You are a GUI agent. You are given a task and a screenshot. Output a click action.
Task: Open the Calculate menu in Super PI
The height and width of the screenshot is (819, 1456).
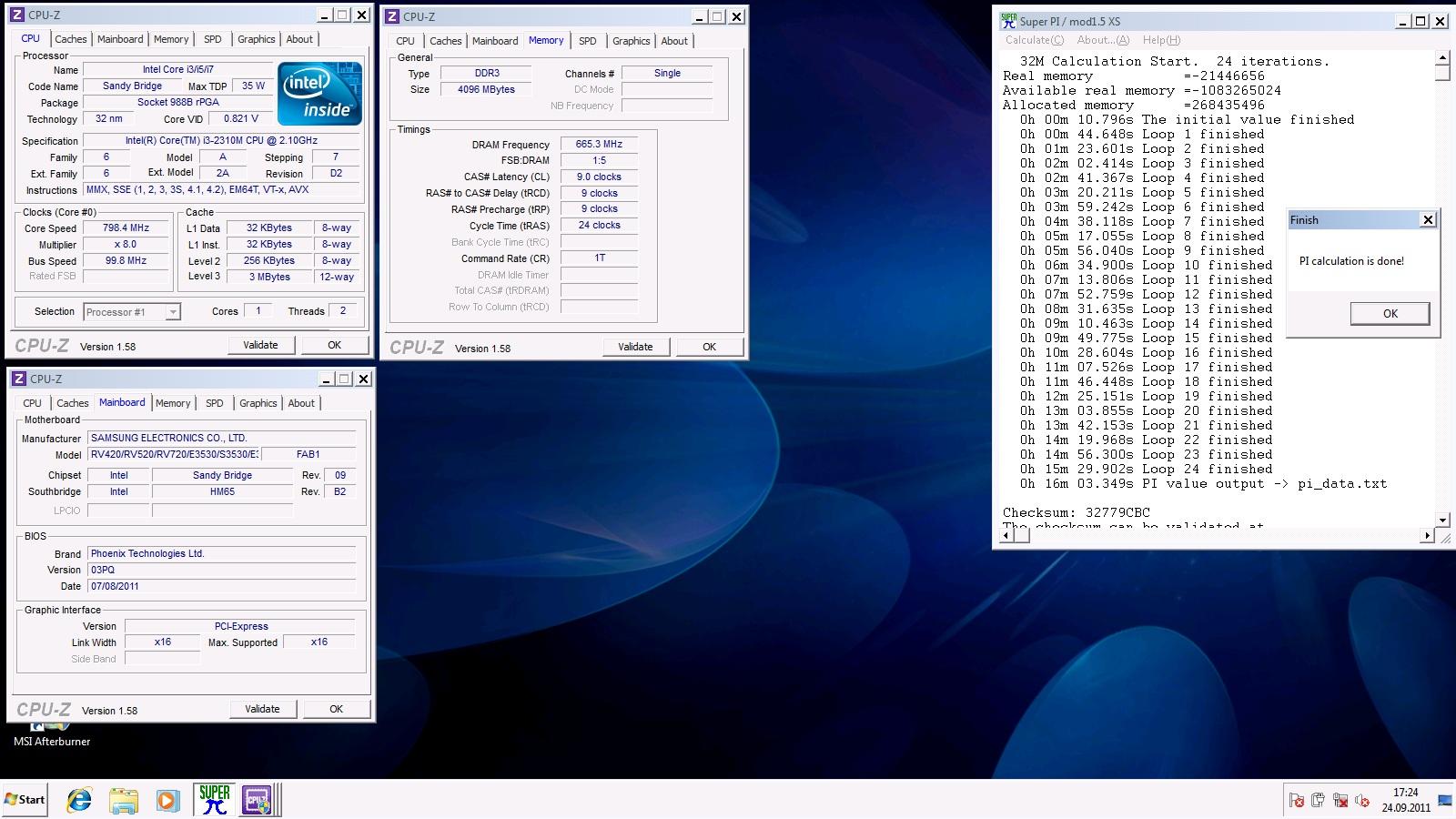point(1035,40)
